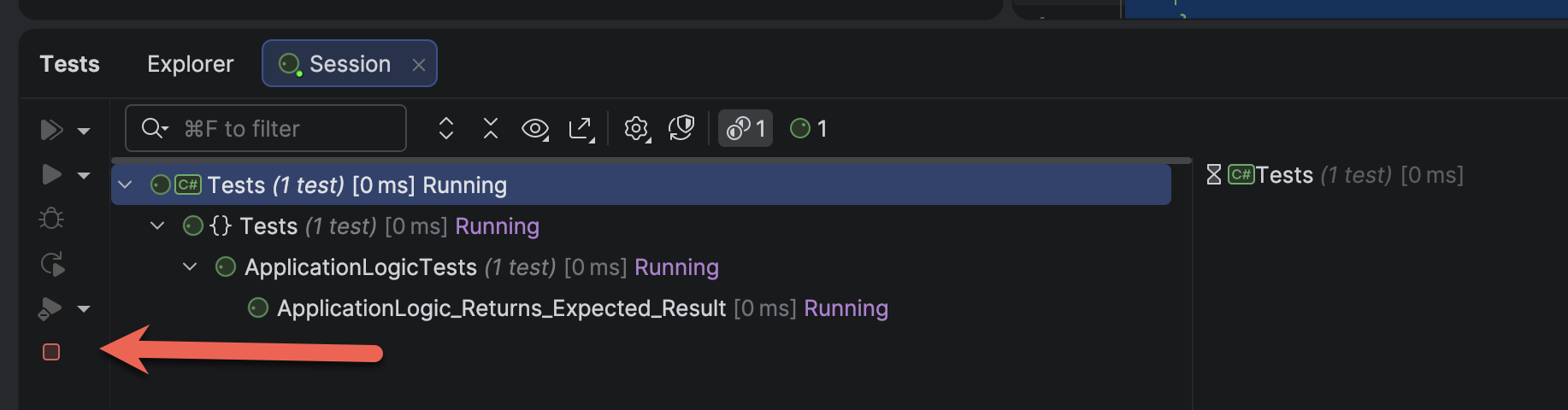The height and width of the screenshot is (410, 1568).
Task: Expand all nodes in test tree
Action: click(x=446, y=129)
